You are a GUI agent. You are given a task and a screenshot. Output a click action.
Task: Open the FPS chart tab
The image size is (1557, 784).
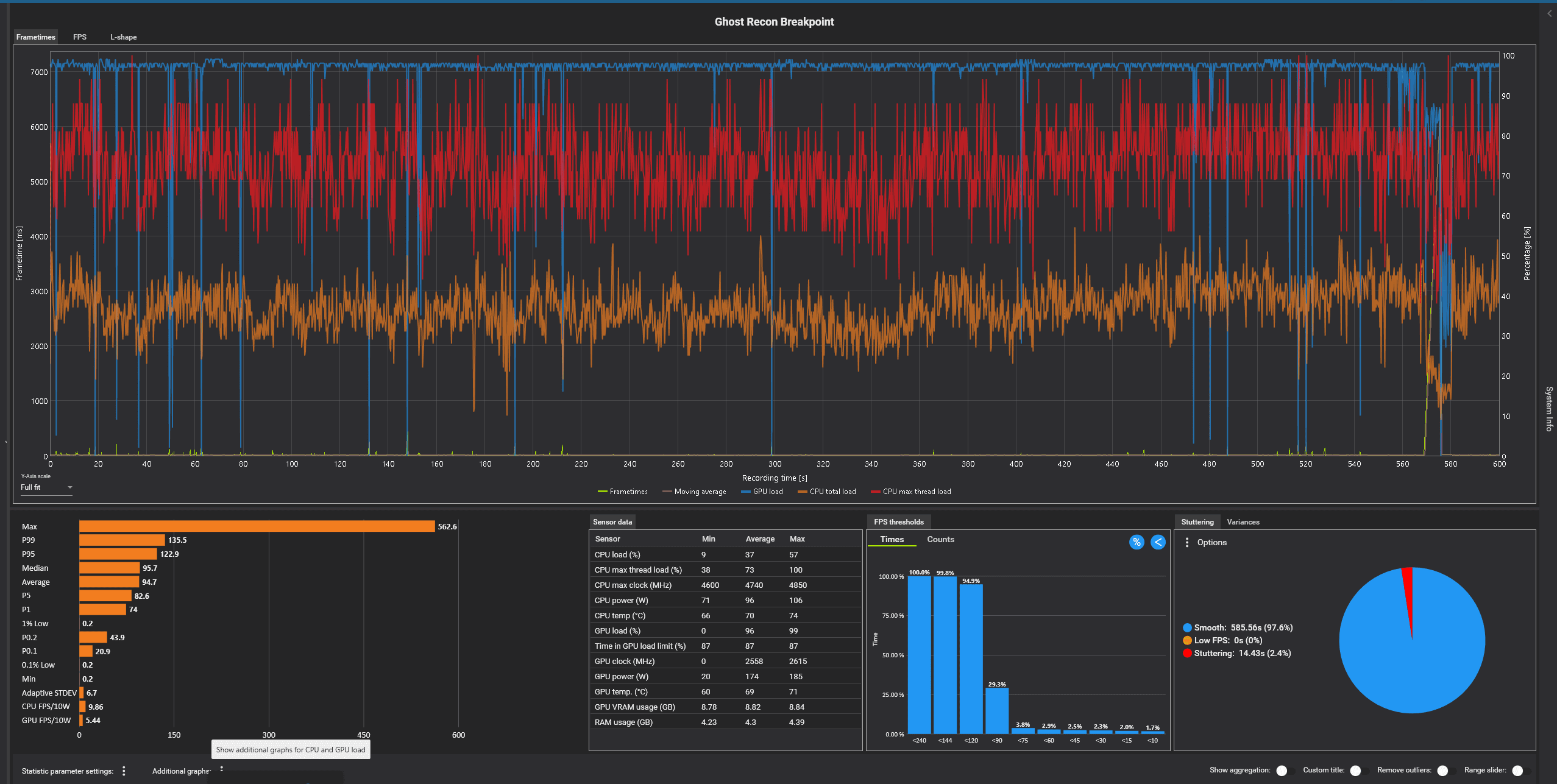click(80, 37)
